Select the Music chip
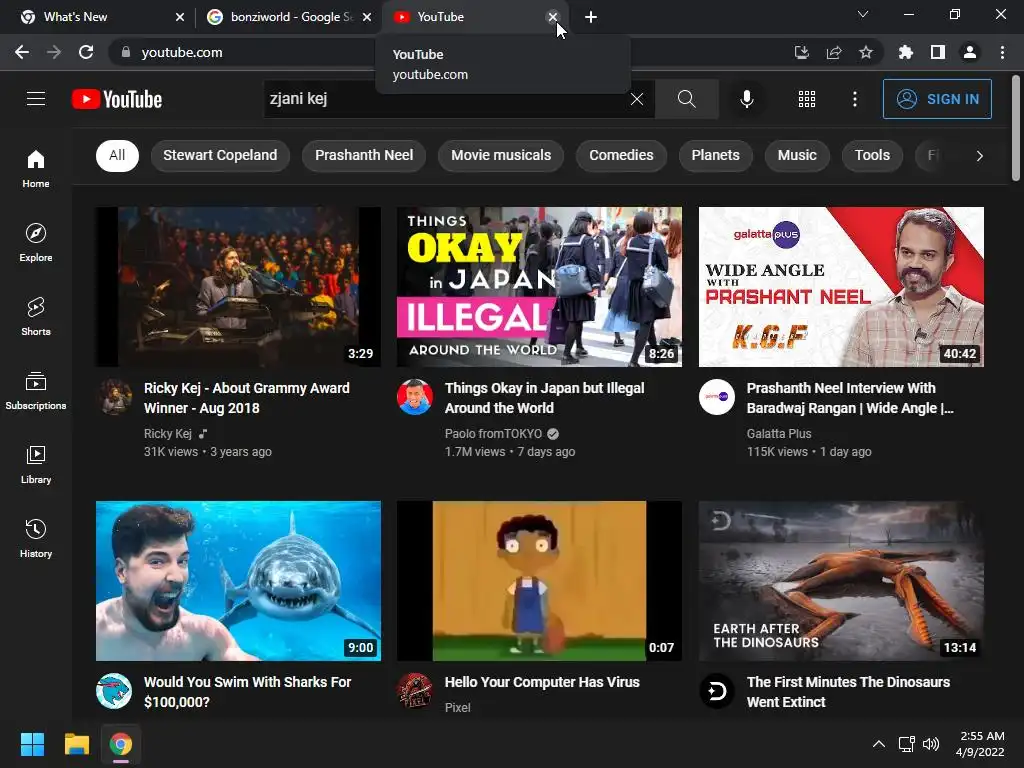 click(x=797, y=155)
